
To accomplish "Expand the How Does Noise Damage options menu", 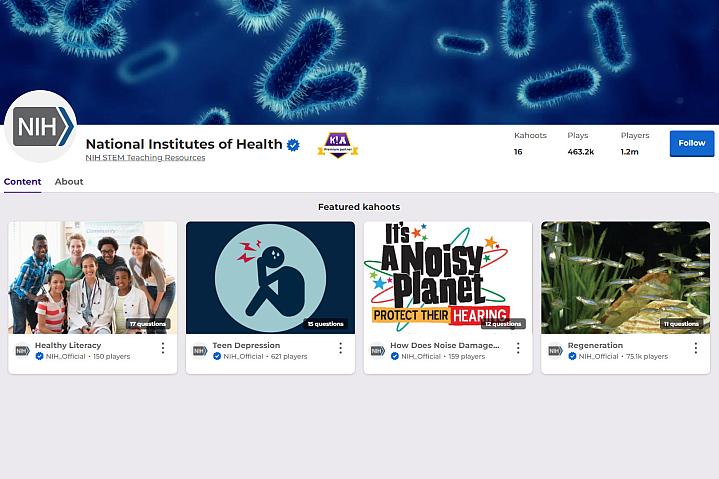I will pyautogui.click(x=518, y=348).
